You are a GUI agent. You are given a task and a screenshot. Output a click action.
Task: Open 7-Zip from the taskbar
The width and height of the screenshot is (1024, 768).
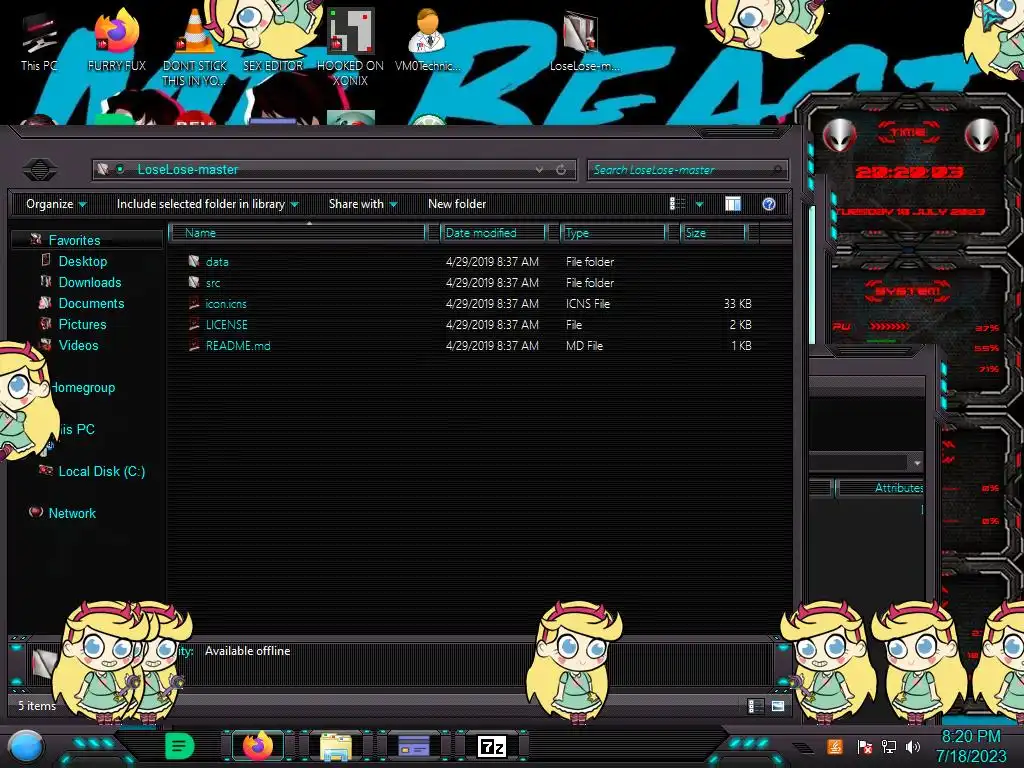[x=492, y=746]
